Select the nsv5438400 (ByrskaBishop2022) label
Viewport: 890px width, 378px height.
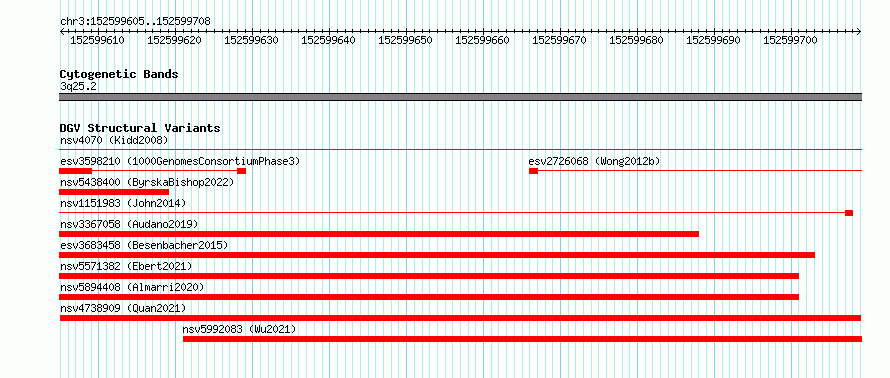tap(147, 182)
